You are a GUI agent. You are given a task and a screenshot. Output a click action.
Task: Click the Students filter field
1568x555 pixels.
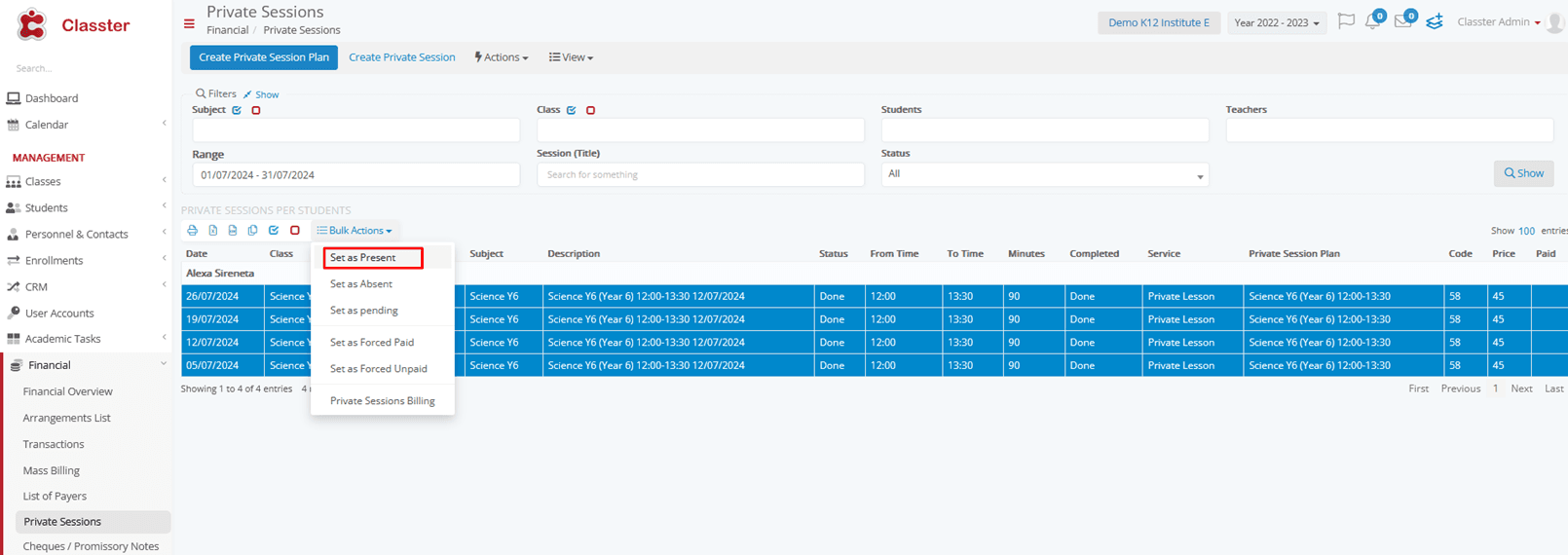[1045, 129]
